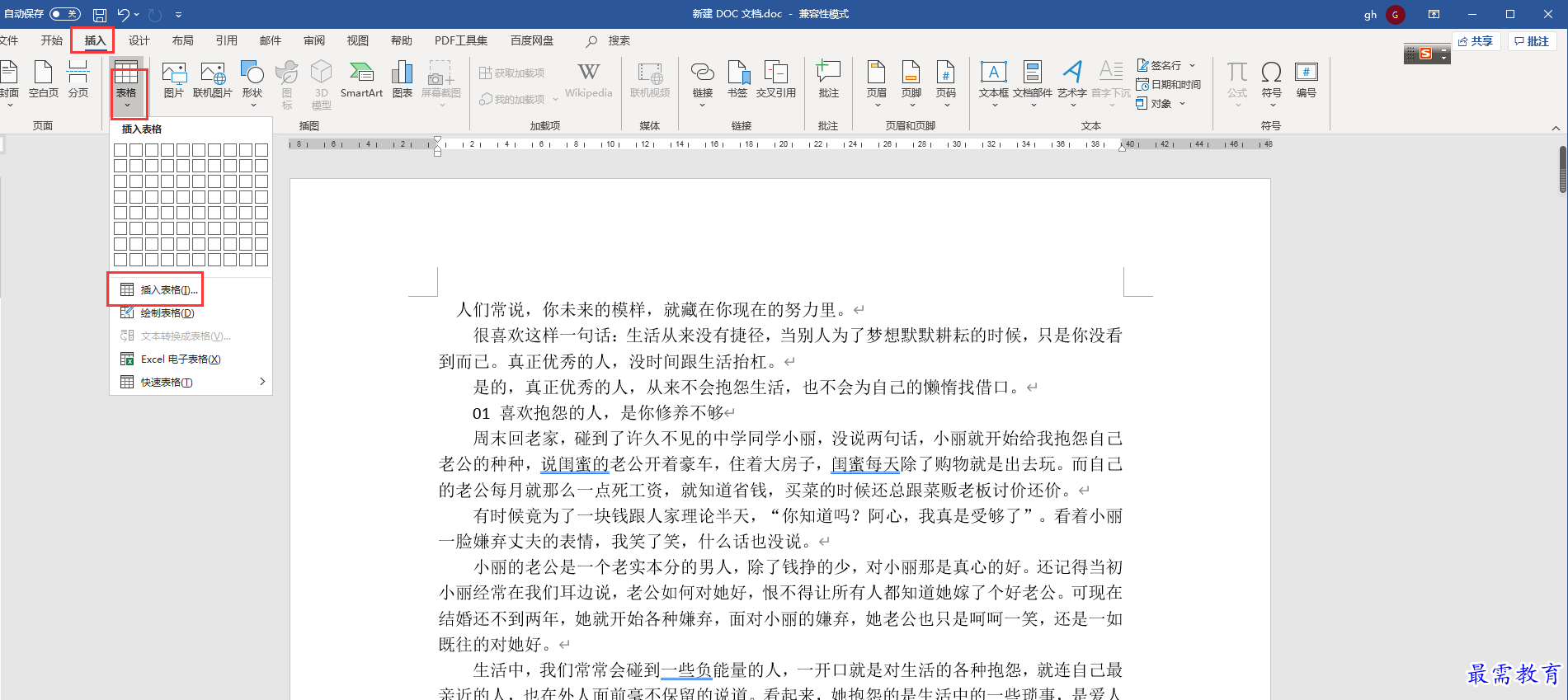This screenshot has height=700, width=1568.
Task: Click the 帮助 tab
Action: [402, 40]
